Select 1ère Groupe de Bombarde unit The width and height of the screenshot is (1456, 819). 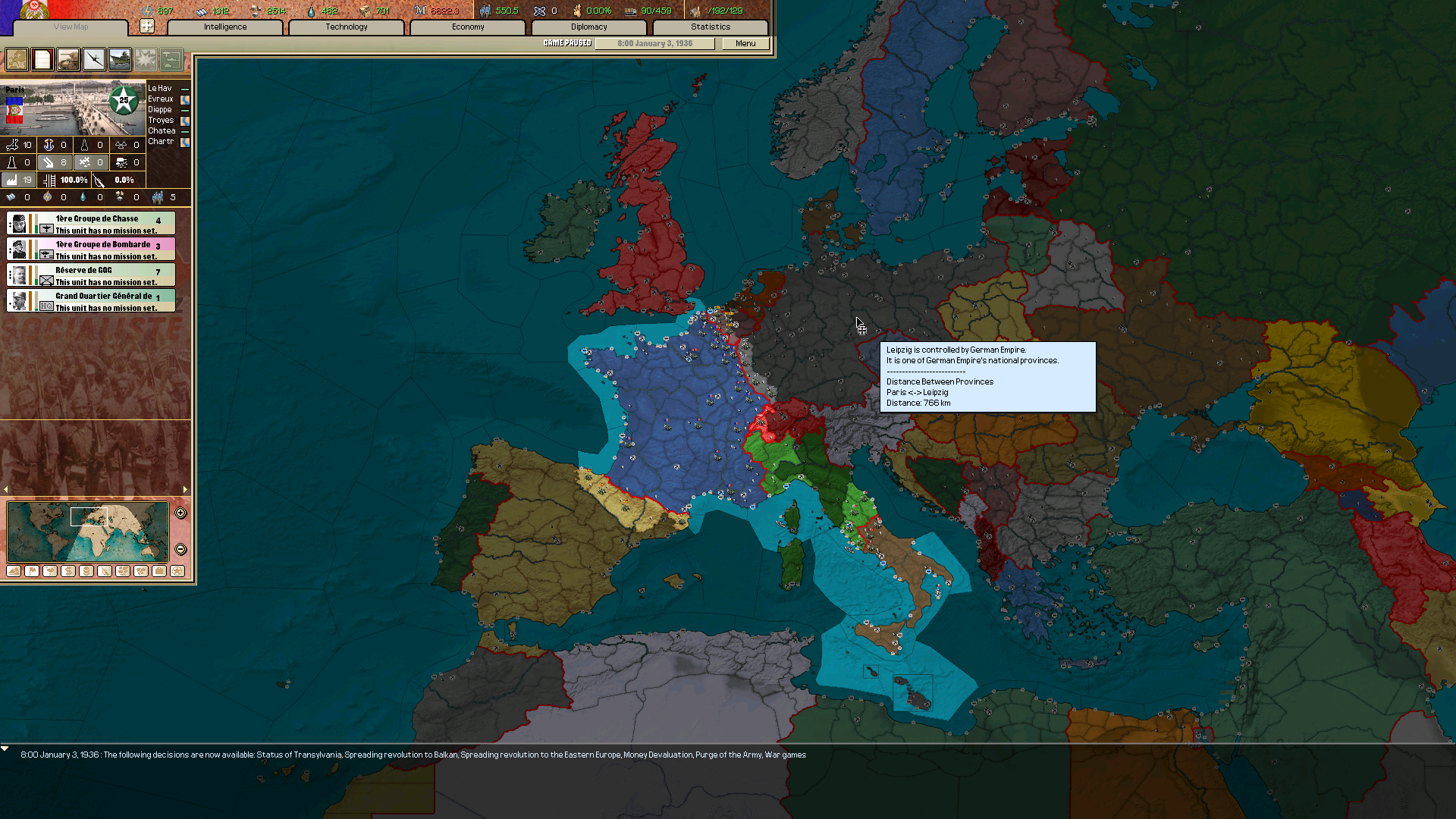pos(91,249)
